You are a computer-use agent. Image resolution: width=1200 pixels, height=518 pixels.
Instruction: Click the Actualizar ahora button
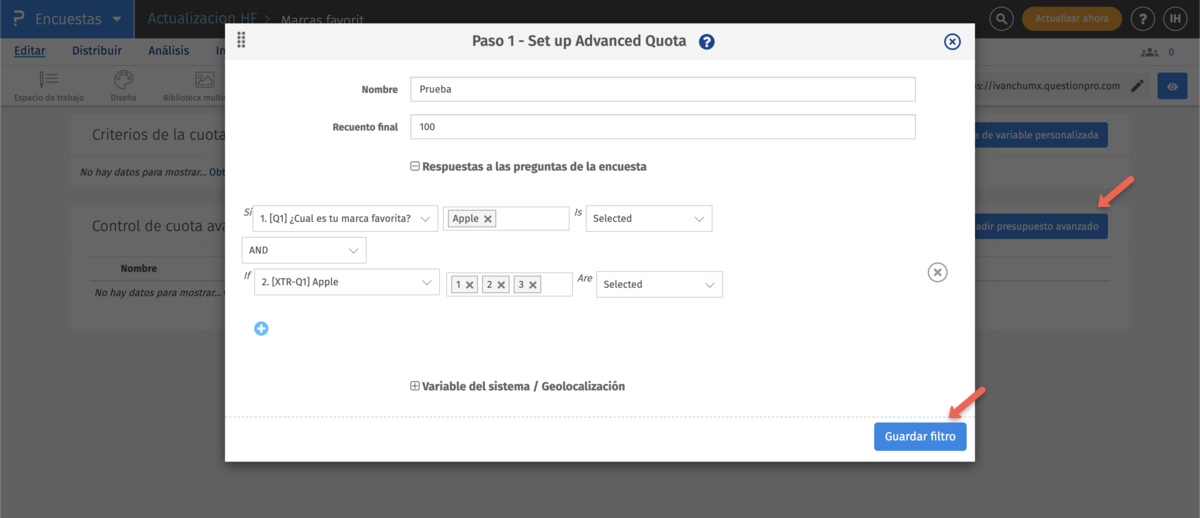1071,19
